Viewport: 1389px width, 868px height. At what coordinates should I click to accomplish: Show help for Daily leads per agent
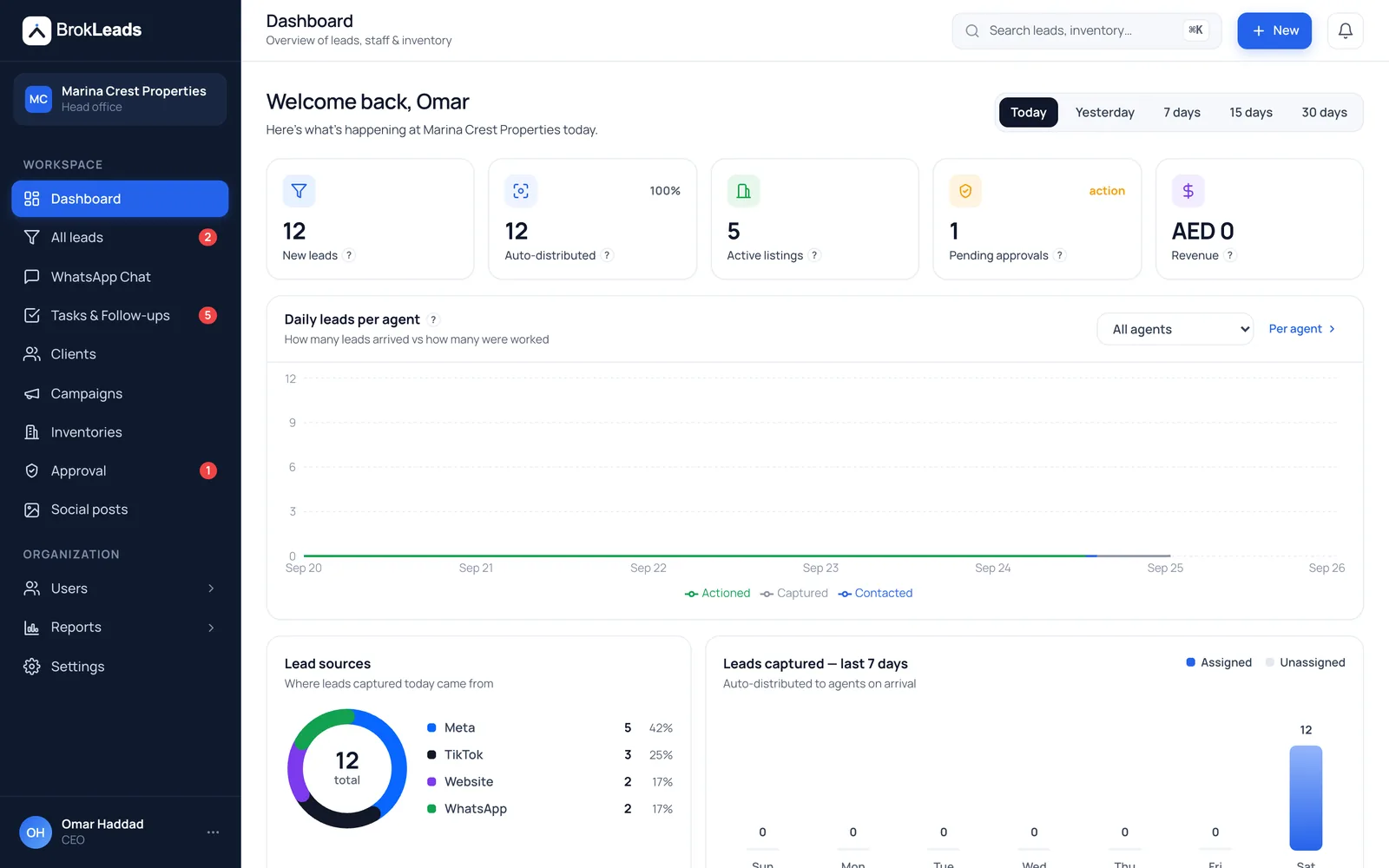click(x=433, y=319)
